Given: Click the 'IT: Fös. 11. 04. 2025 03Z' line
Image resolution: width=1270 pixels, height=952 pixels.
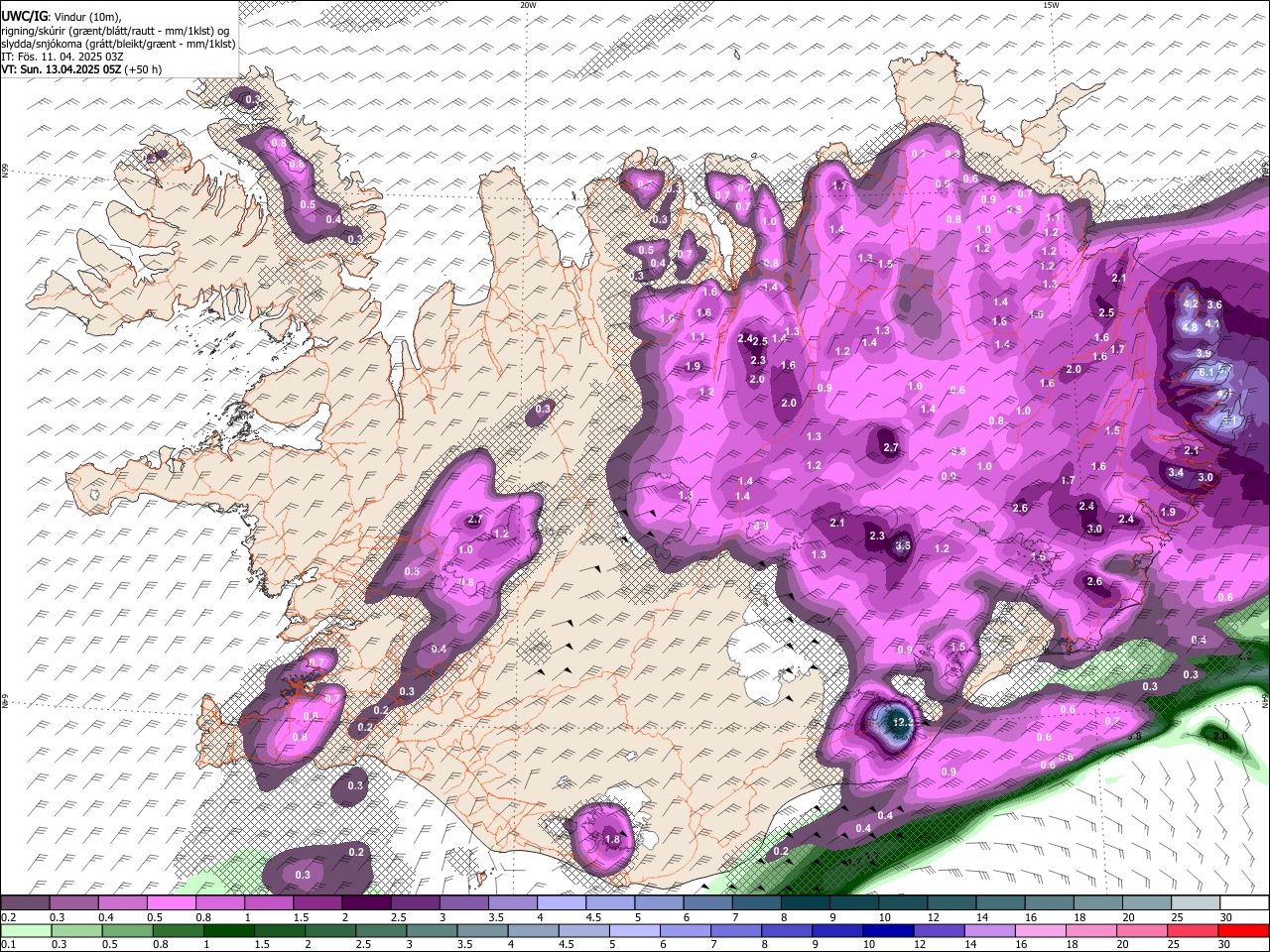Looking at the screenshot, I should point(63,57).
